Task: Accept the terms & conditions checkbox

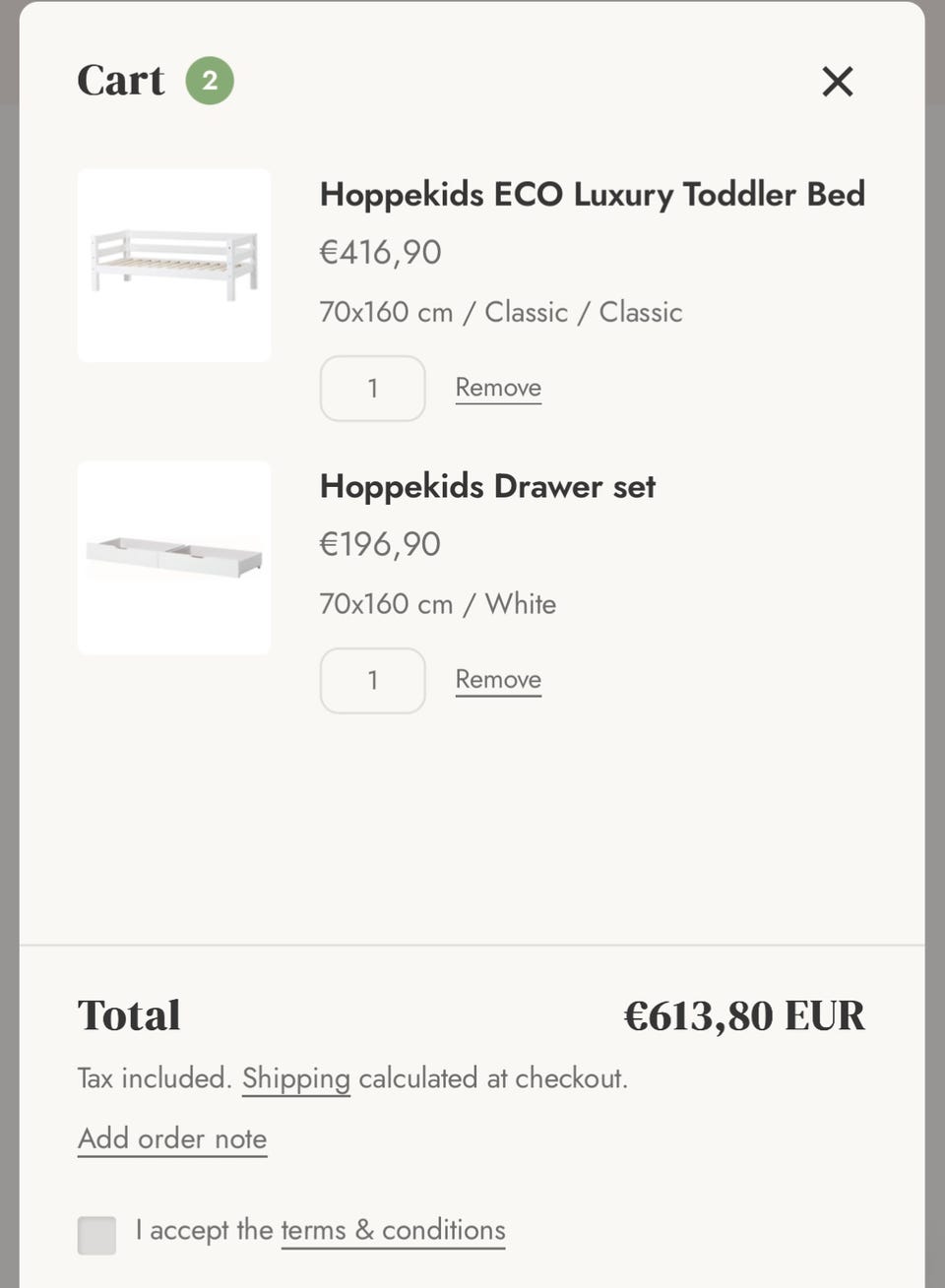Action: point(96,1235)
